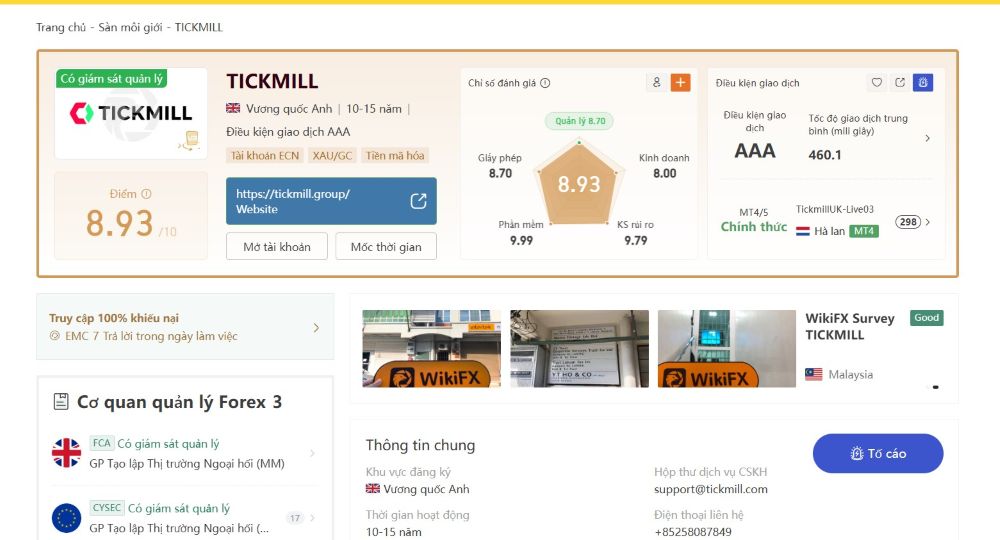Open second survey photo of sign board

[579, 349]
